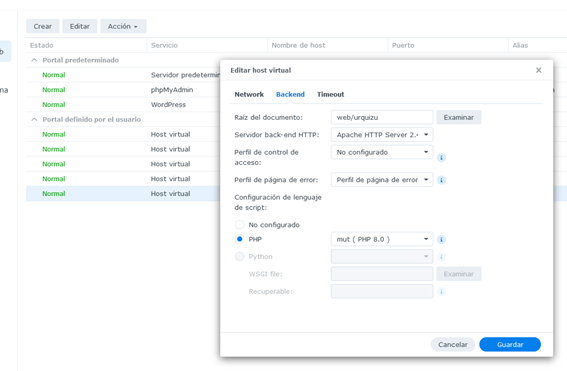Collapse Portal predeterminado group
This screenshot has height=371, width=567.
[34, 60]
